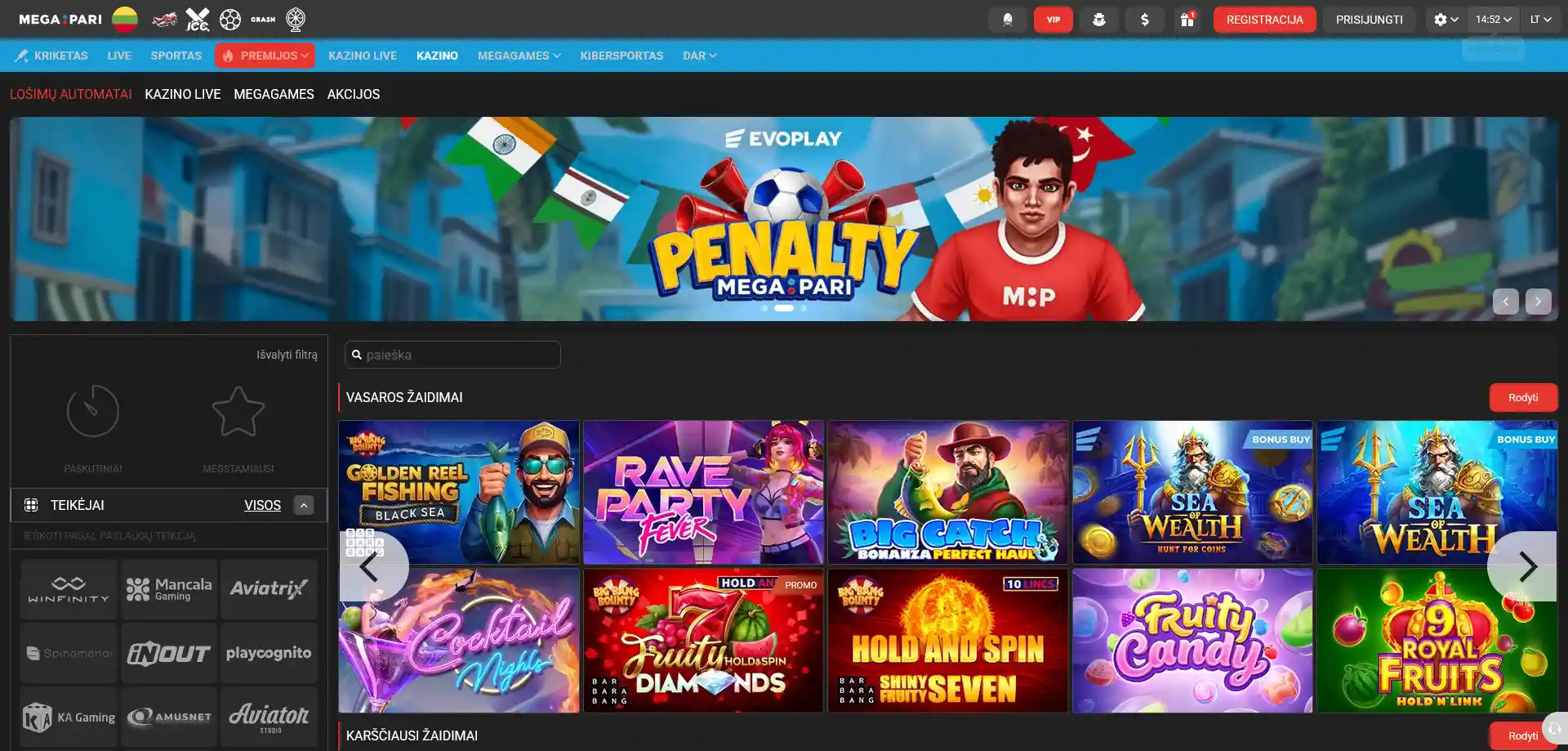Go to previous banner slide

pos(1506,302)
